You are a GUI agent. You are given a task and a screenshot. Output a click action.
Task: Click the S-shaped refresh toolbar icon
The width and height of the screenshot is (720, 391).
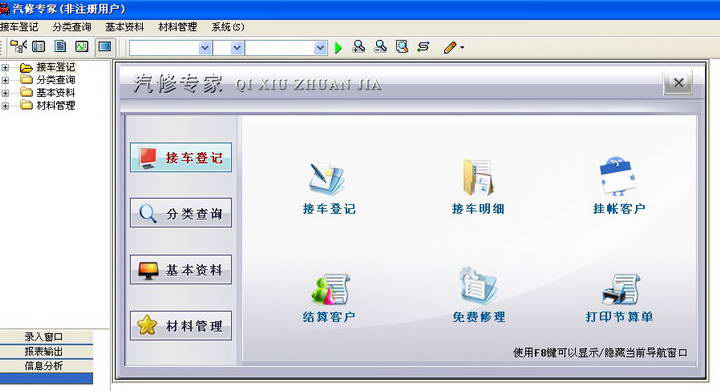pos(423,46)
